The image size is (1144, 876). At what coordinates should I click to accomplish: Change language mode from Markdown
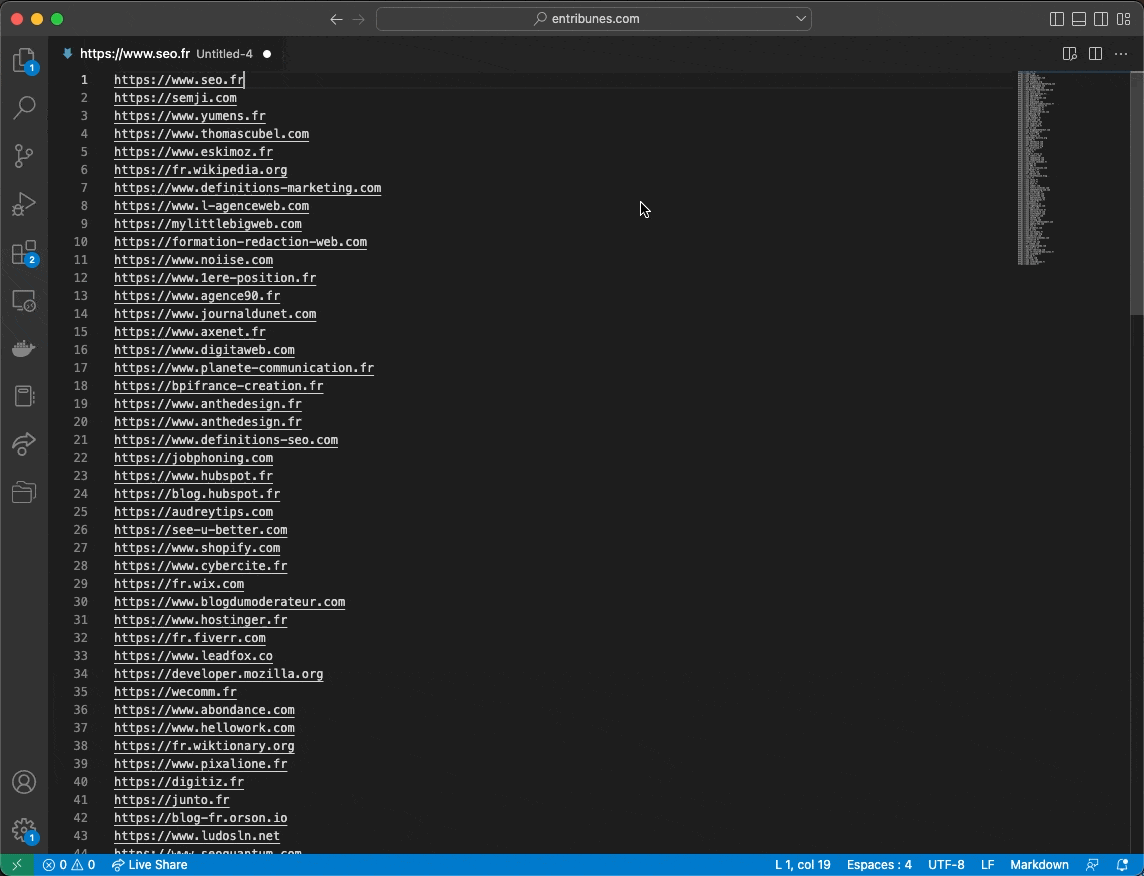pyautogui.click(x=1039, y=865)
